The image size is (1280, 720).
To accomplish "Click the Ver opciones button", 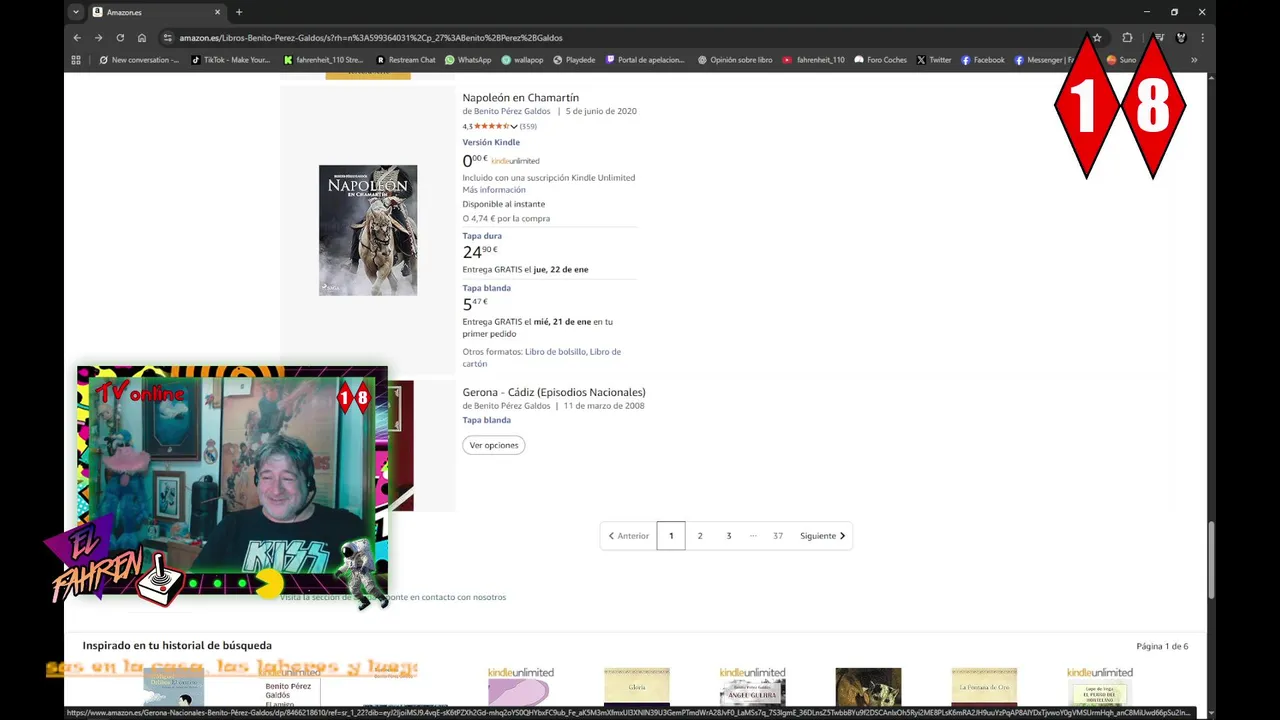I will pyautogui.click(x=494, y=445).
